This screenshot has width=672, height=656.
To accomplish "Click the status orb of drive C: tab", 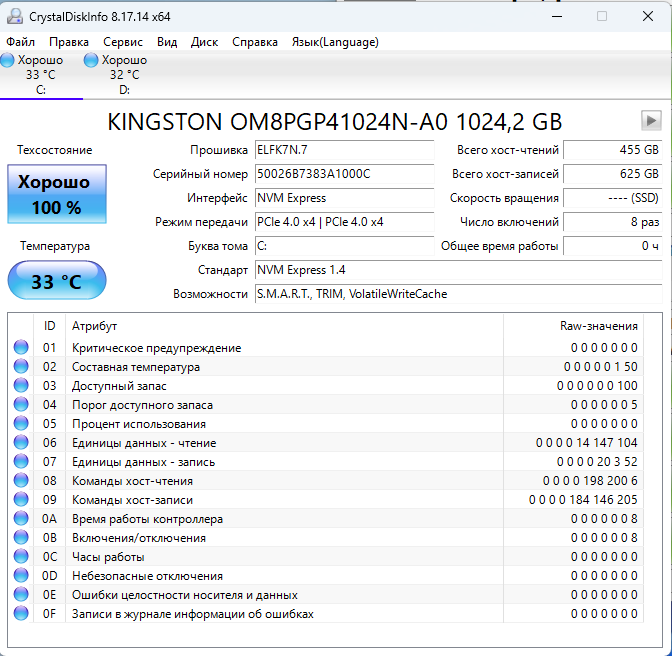I will pyautogui.click(x=8, y=61).
